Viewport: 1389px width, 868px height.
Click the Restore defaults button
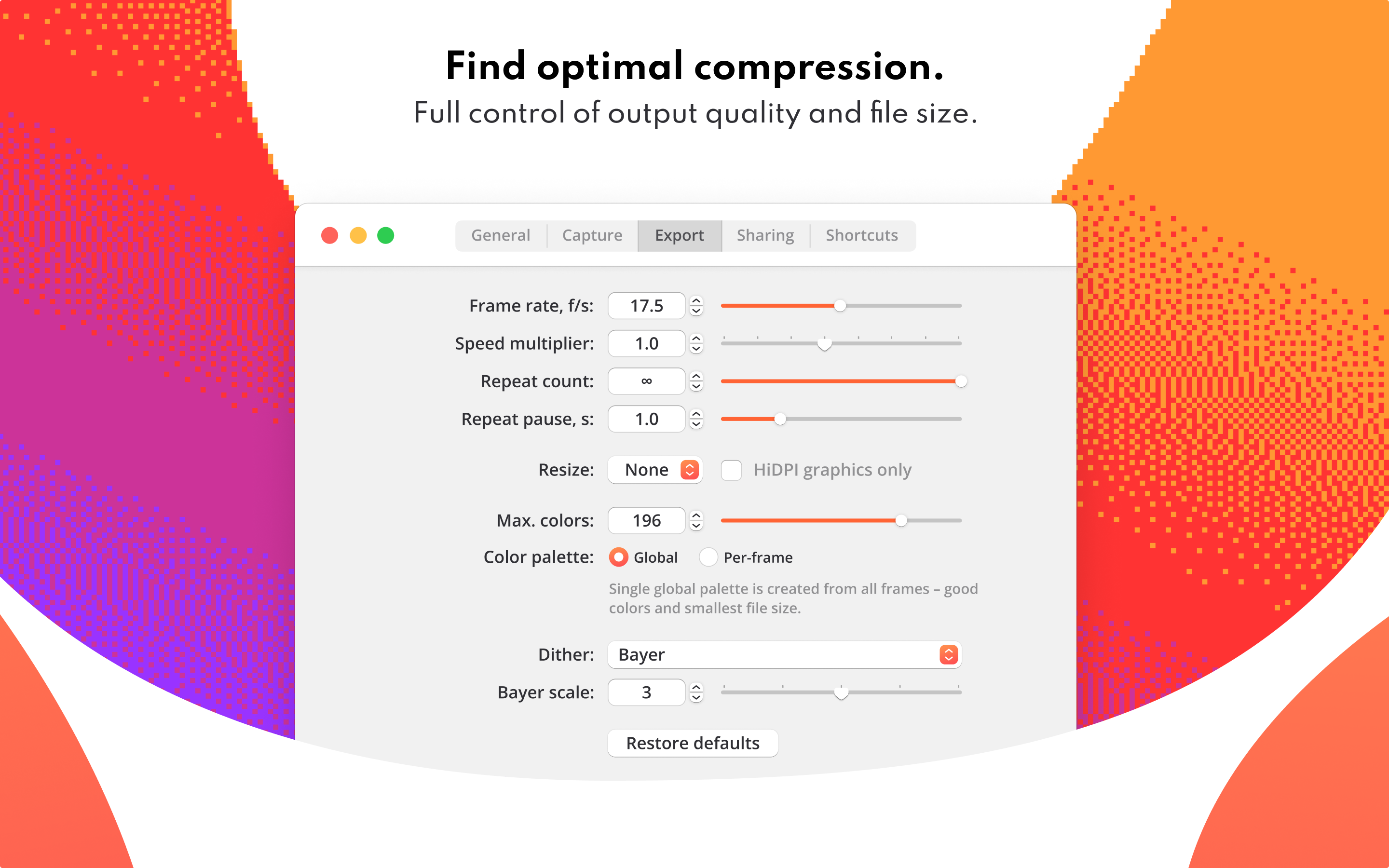pos(693,744)
